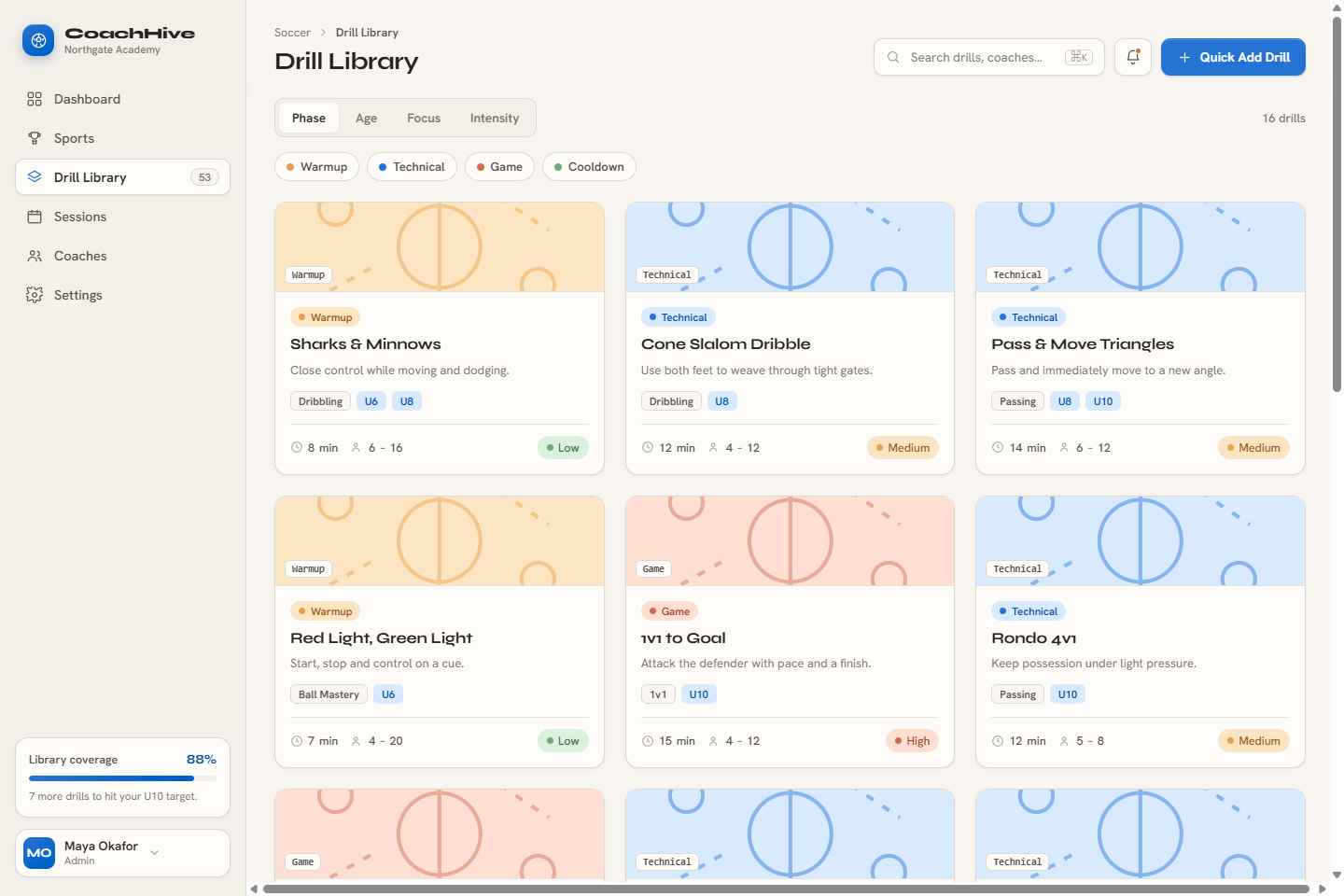Click the CoachHive logo icon
Image resolution: width=1344 pixels, height=896 pixels.
point(38,40)
